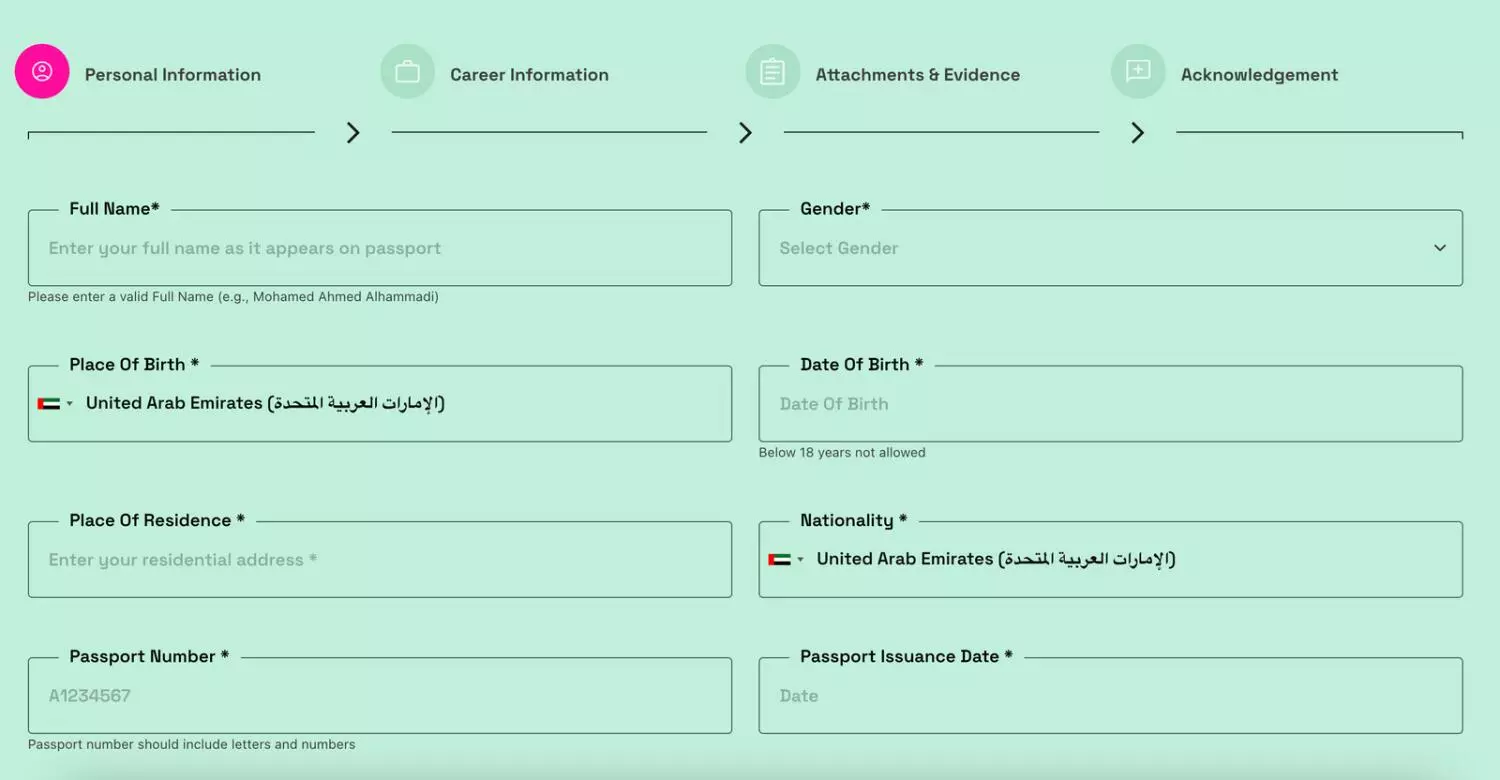The width and height of the screenshot is (1500, 780).
Task: Click the Acknowledgement chat bubble icon
Action: coord(1138,72)
